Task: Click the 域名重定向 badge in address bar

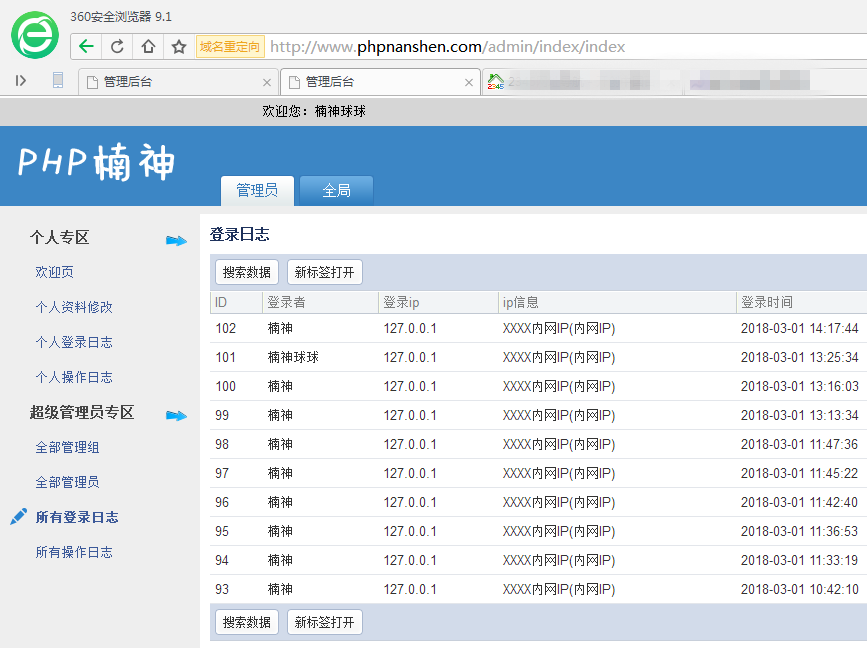Action: [x=230, y=46]
